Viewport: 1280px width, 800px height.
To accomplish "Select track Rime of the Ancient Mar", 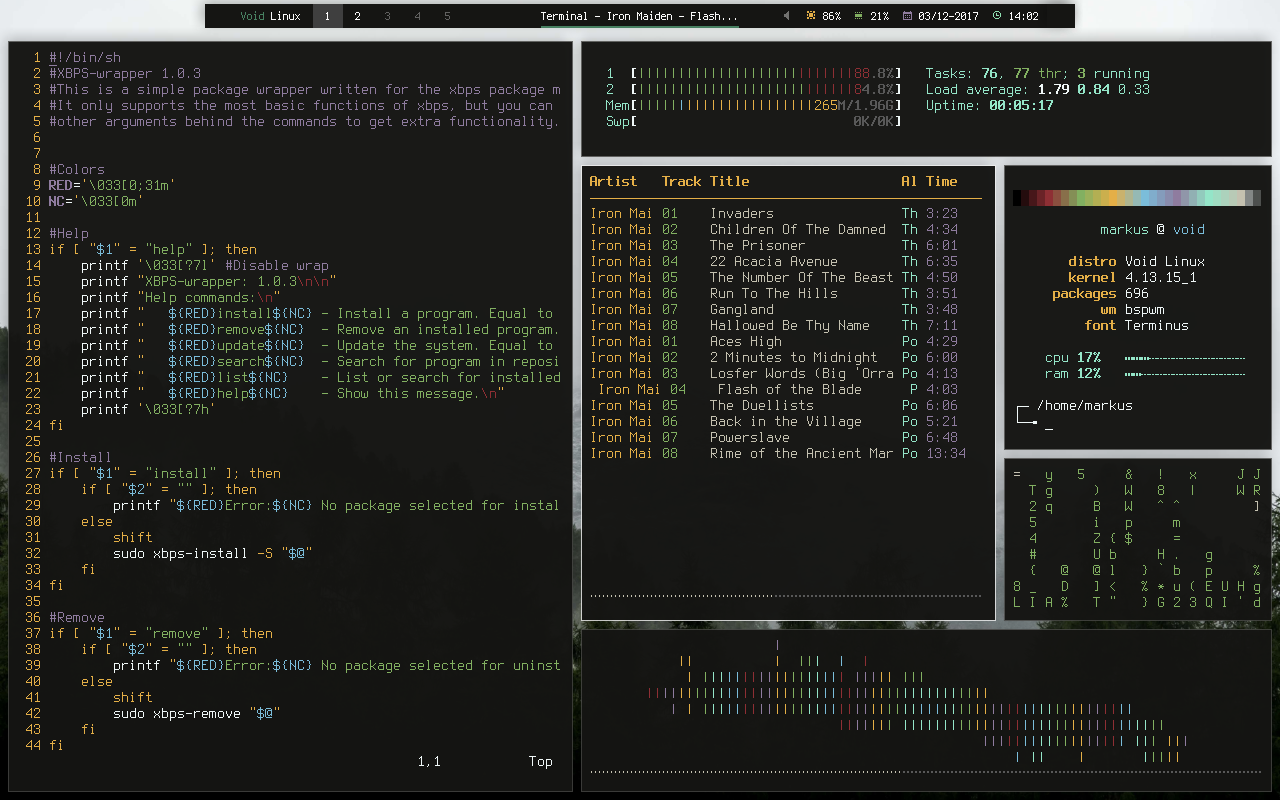I will pyautogui.click(x=786, y=453).
